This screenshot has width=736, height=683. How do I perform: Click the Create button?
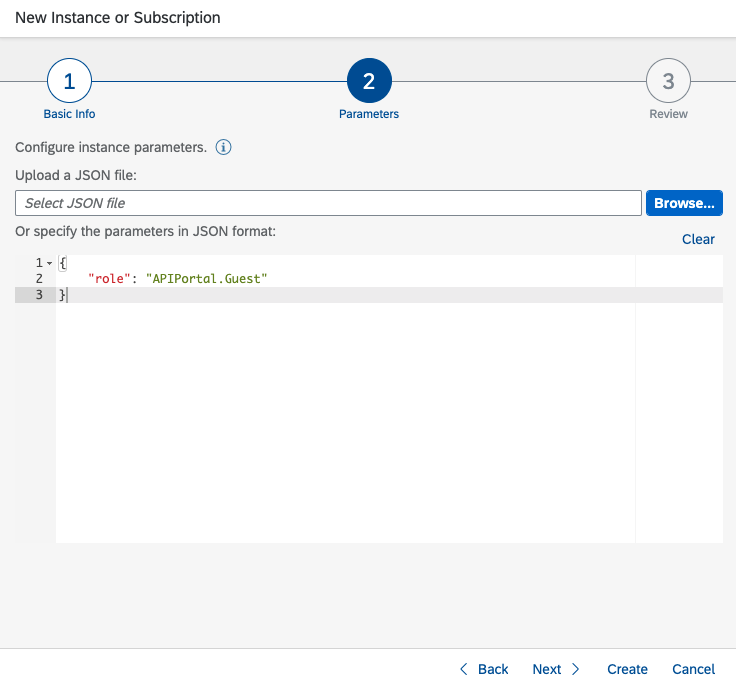click(627, 669)
